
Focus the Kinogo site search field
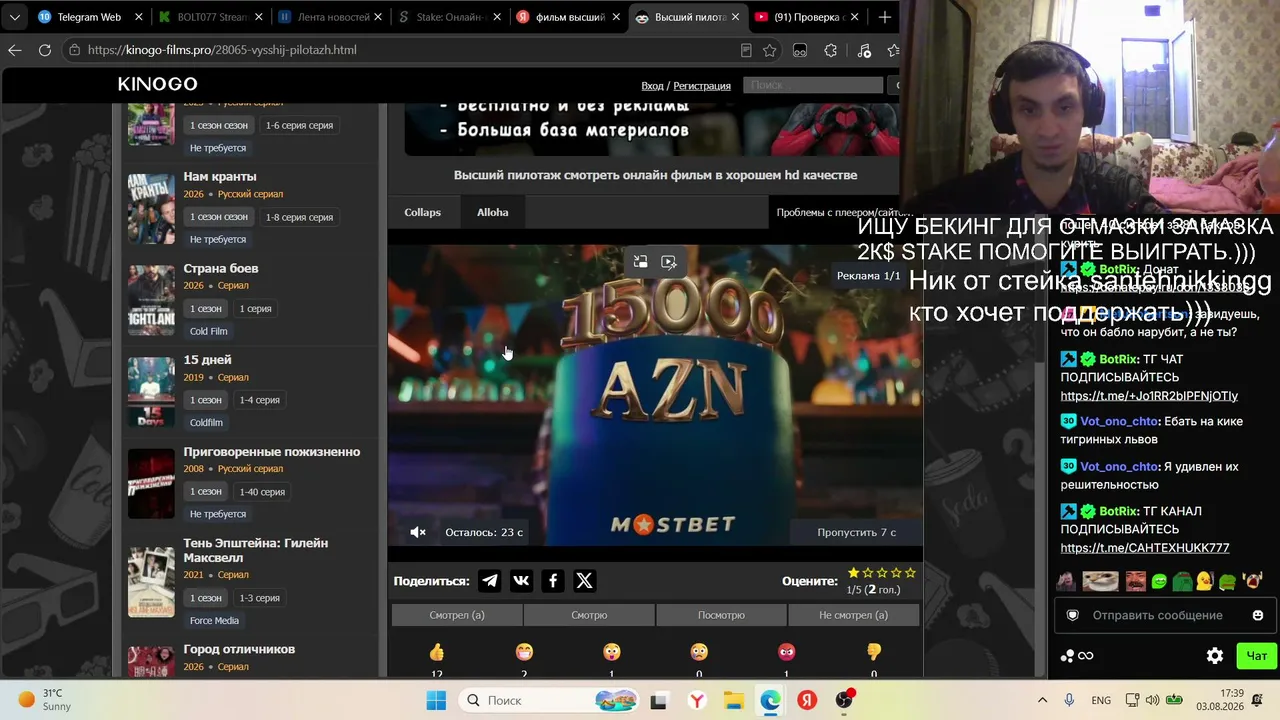point(813,86)
